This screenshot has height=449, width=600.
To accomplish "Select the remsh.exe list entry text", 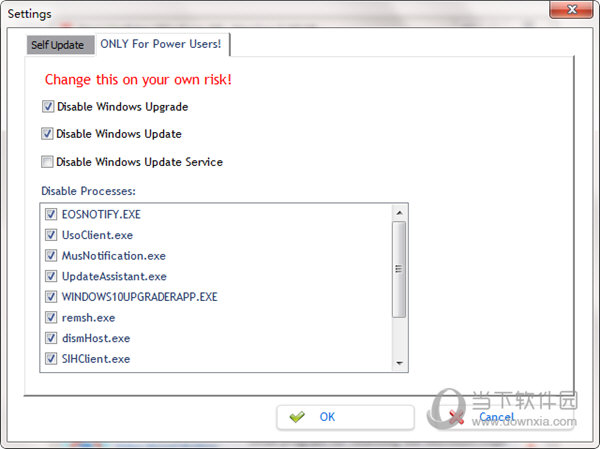I will 88,318.
